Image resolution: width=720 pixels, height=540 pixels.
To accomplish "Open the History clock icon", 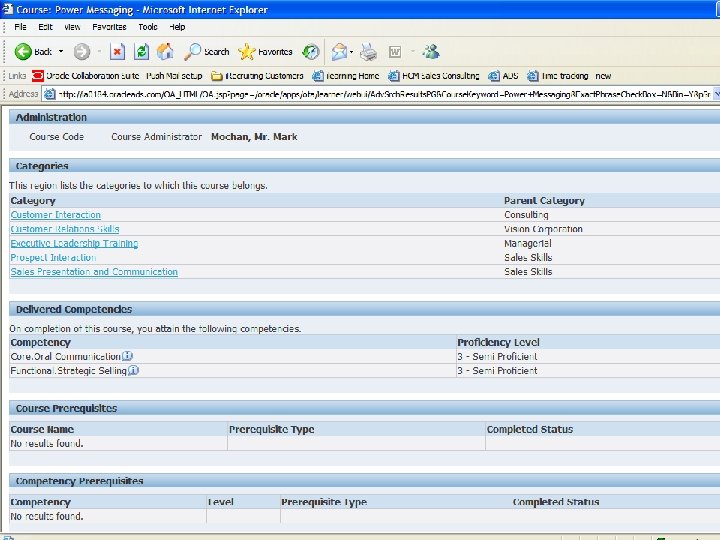I will [310, 52].
